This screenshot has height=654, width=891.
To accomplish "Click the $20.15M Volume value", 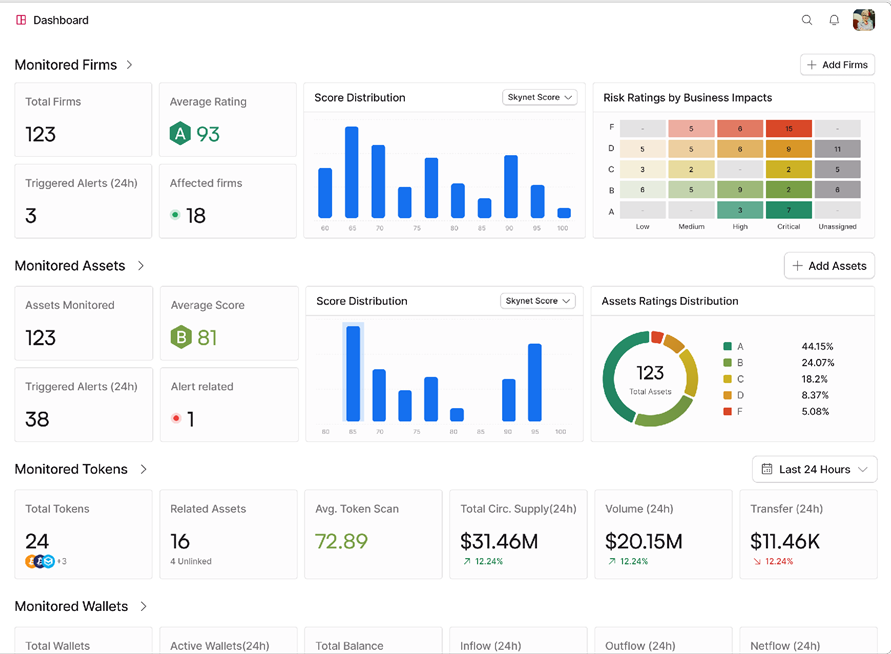I will (644, 541).
